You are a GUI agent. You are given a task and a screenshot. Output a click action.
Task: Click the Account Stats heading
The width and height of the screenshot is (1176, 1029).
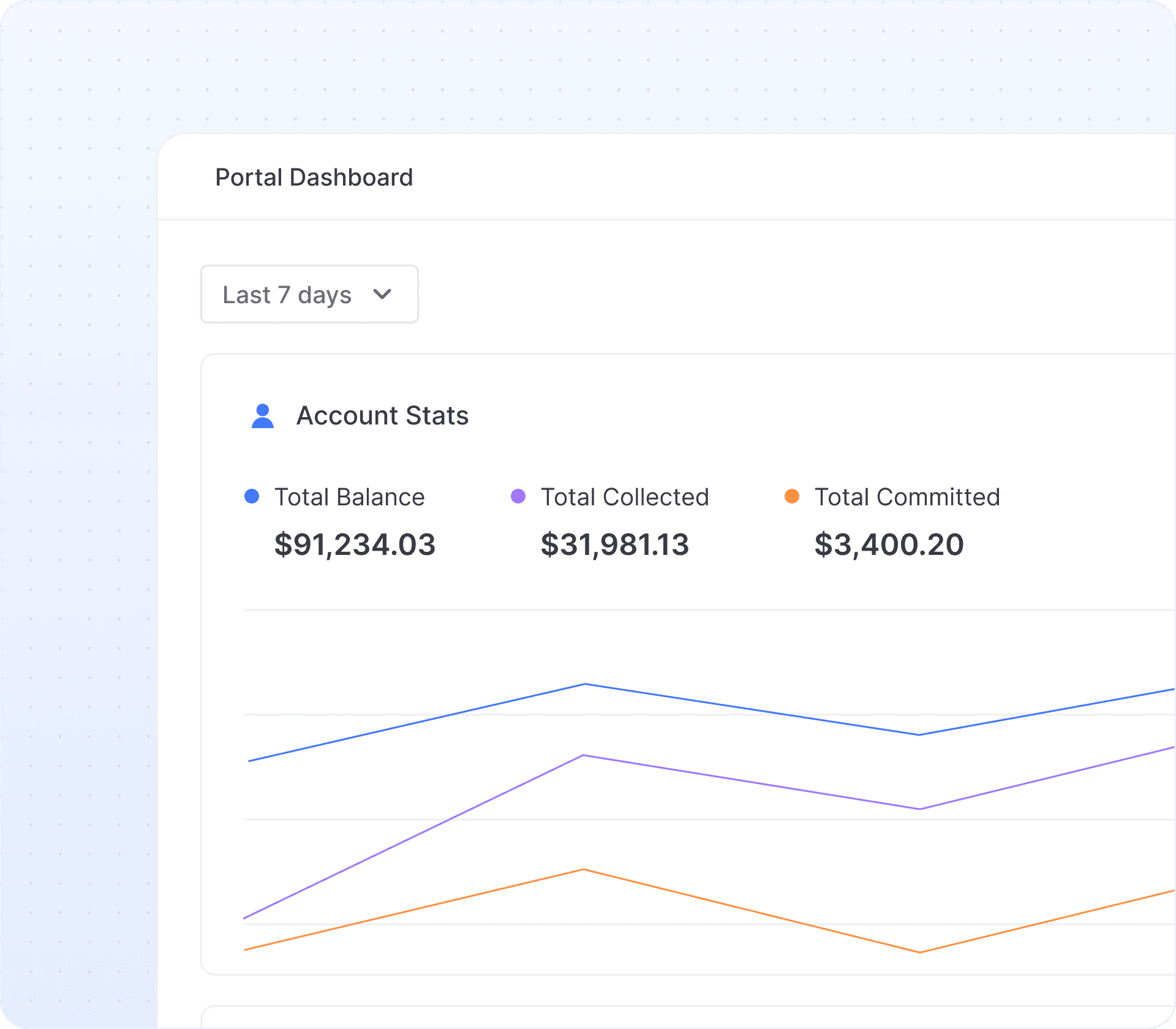point(382,416)
